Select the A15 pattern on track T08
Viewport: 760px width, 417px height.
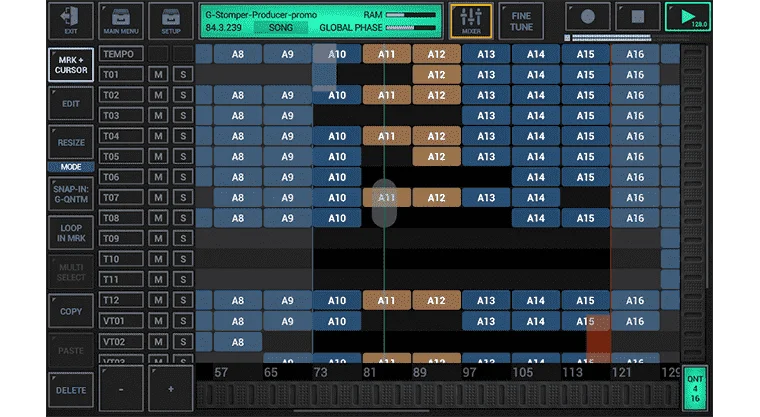(x=585, y=218)
